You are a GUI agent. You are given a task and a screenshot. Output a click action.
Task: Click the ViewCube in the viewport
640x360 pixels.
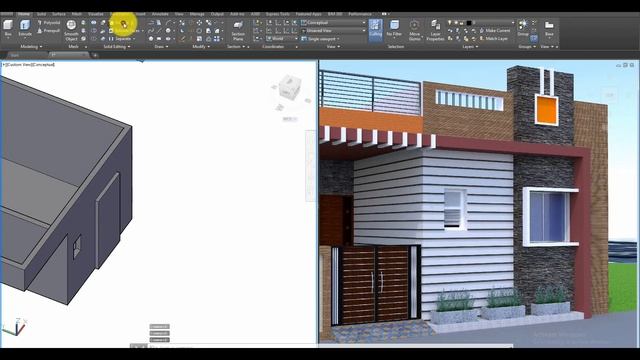pos(290,87)
